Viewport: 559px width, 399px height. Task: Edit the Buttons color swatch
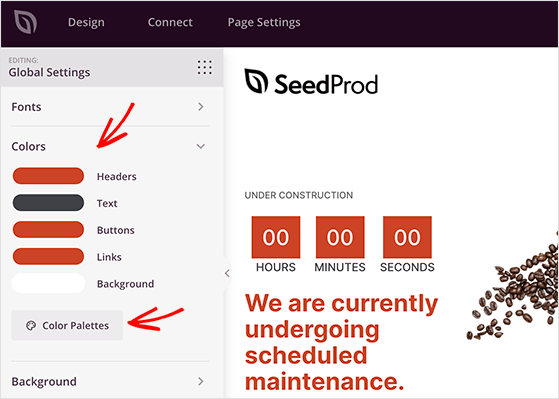48,230
